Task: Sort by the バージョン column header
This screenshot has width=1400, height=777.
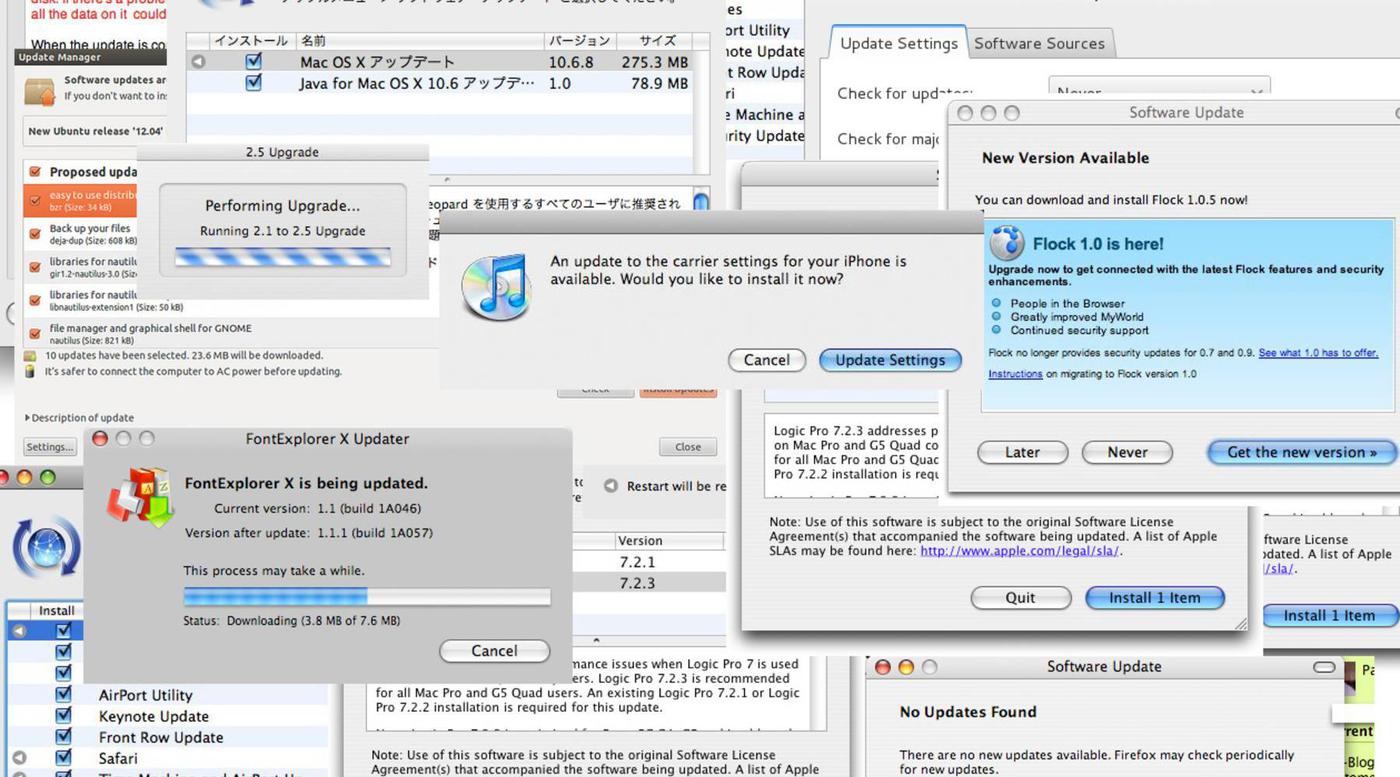Action: 579,41
